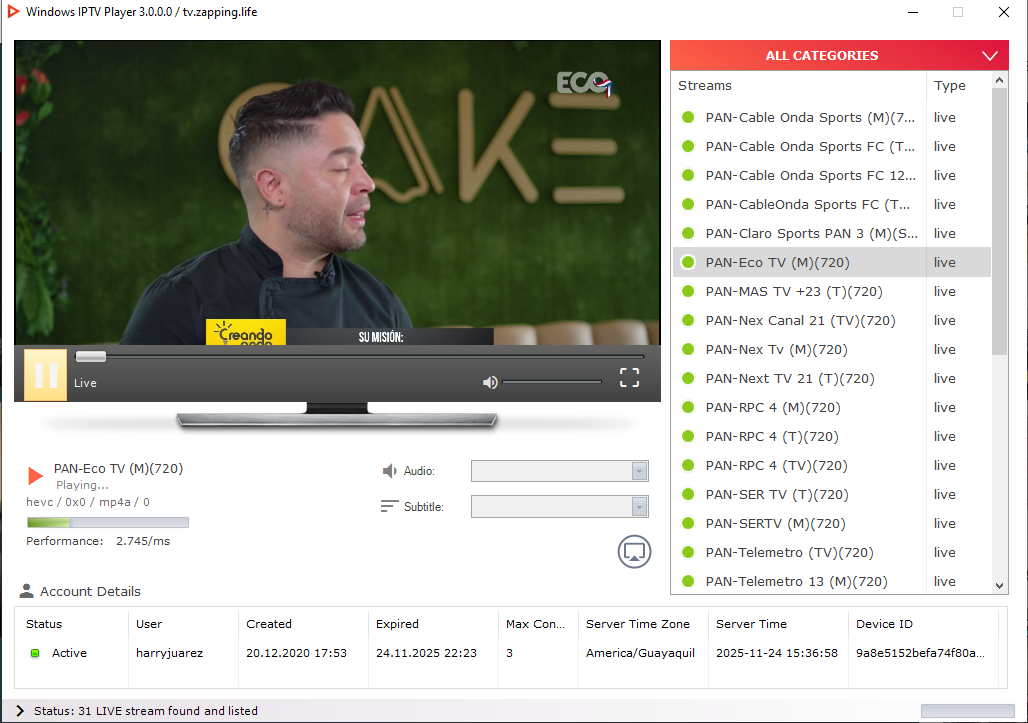Select PAN-Next TV 21 (T)(720) stream
Screen dimensions: 1028x723
[831, 378]
